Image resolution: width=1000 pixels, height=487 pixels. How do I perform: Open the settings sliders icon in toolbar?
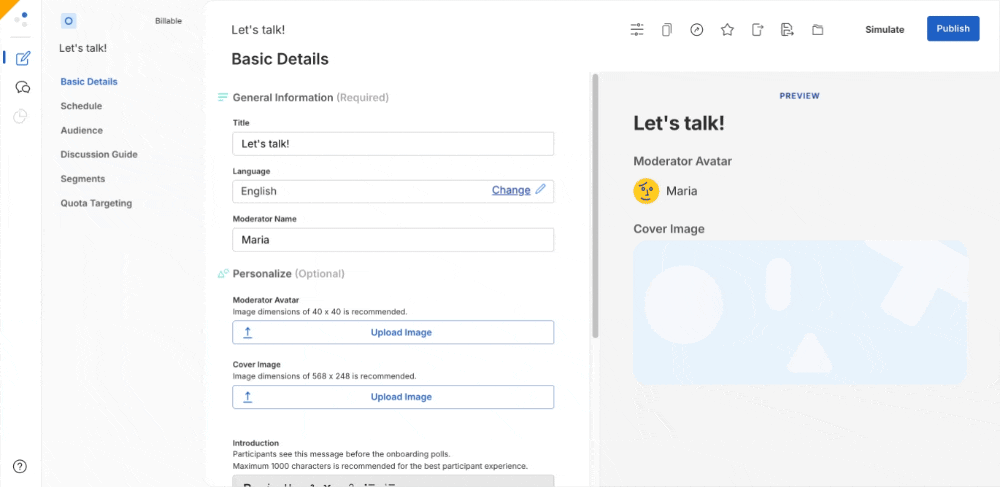pyautogui.click(x=637, y=29)
